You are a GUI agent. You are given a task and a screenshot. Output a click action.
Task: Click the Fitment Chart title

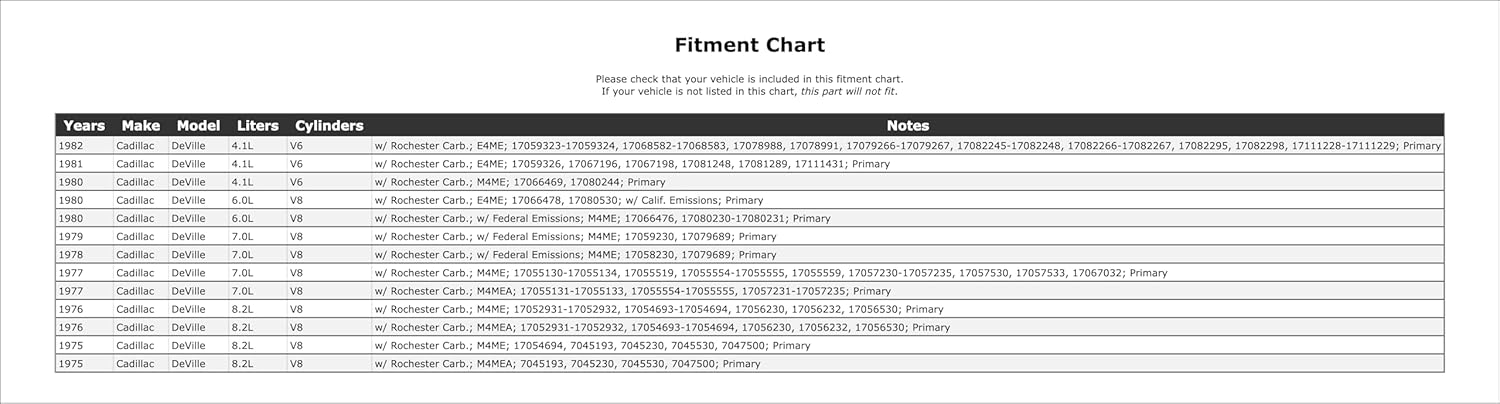coord(749,45)
